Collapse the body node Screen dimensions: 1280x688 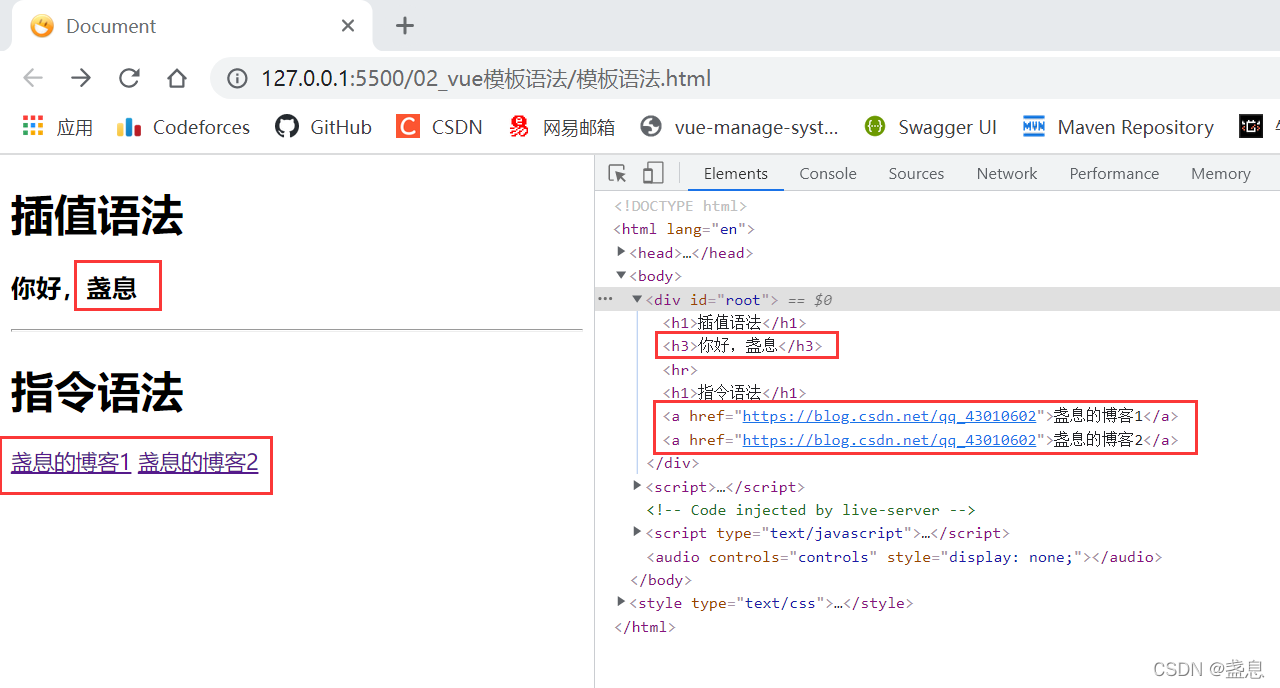(622, 275)
